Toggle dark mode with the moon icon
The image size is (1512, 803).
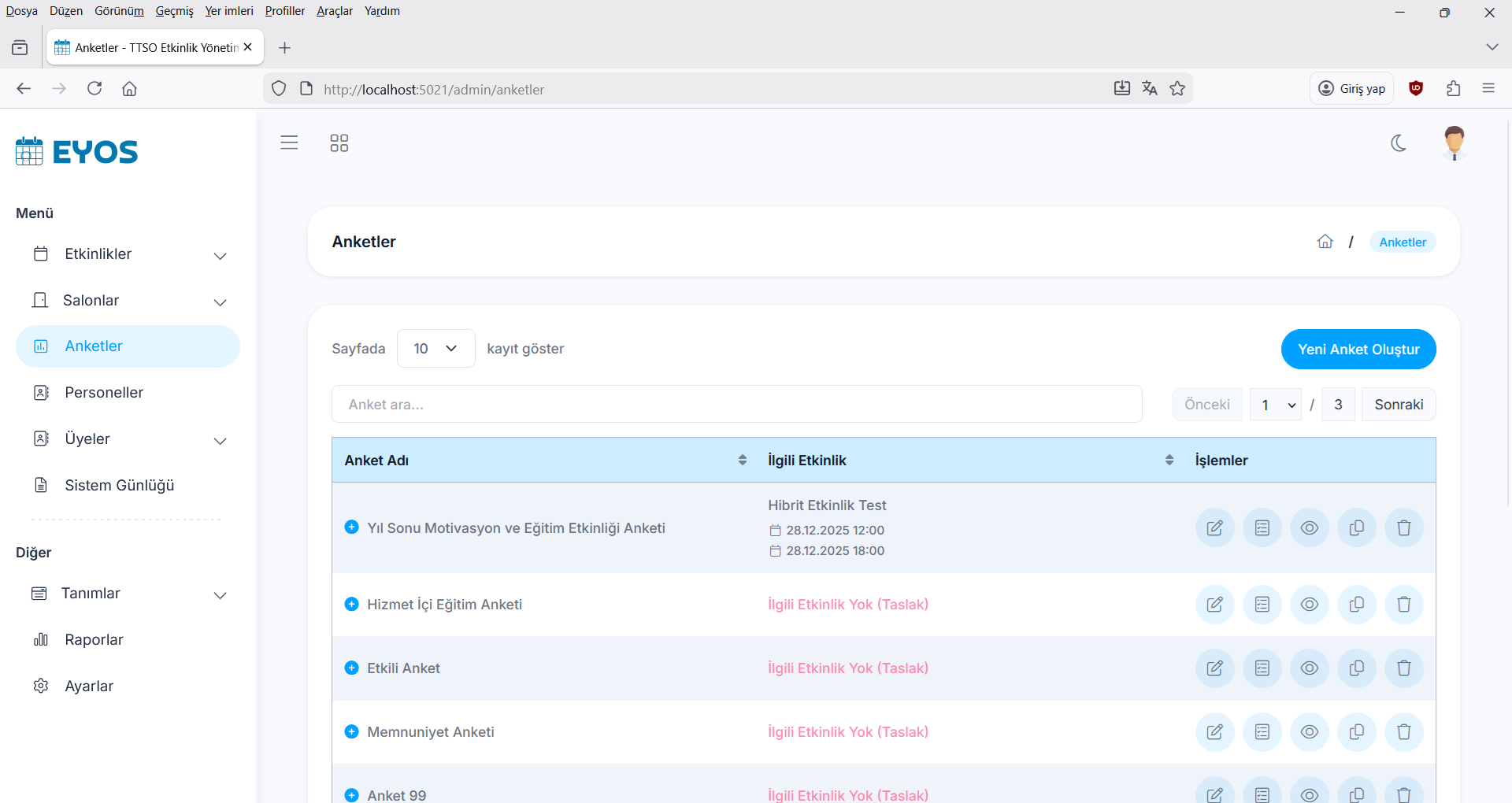pyautogui.click(x=1399, y=142)
